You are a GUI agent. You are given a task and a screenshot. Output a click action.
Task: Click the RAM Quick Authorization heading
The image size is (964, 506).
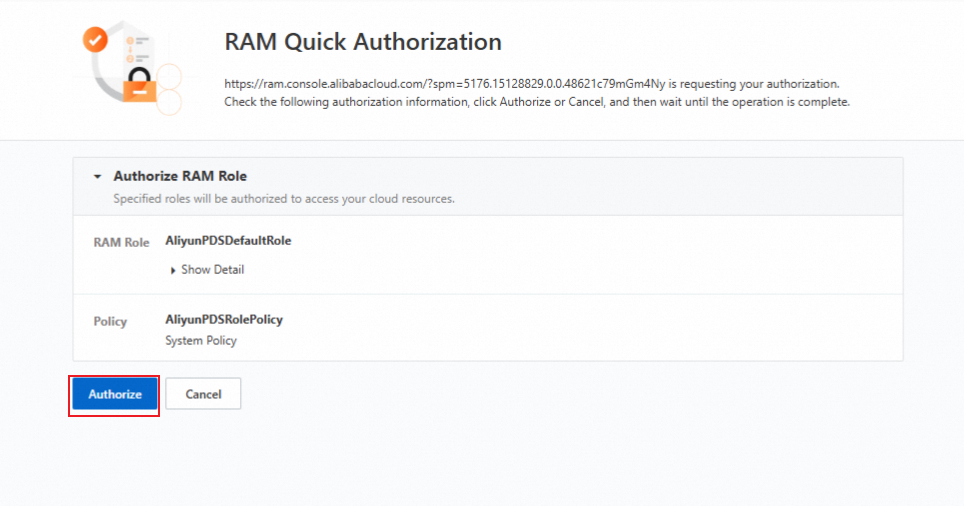pyautogui.click(x=363, y=42)
